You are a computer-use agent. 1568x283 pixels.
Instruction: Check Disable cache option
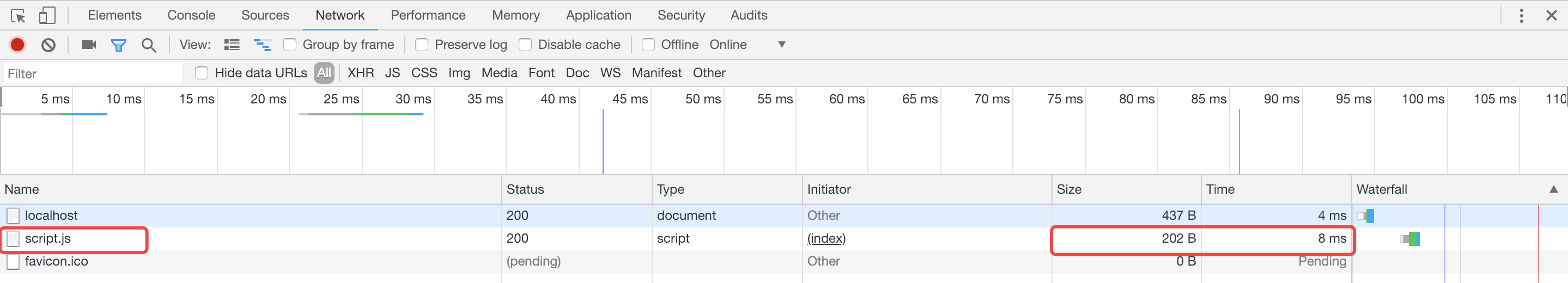click(525, 45)
